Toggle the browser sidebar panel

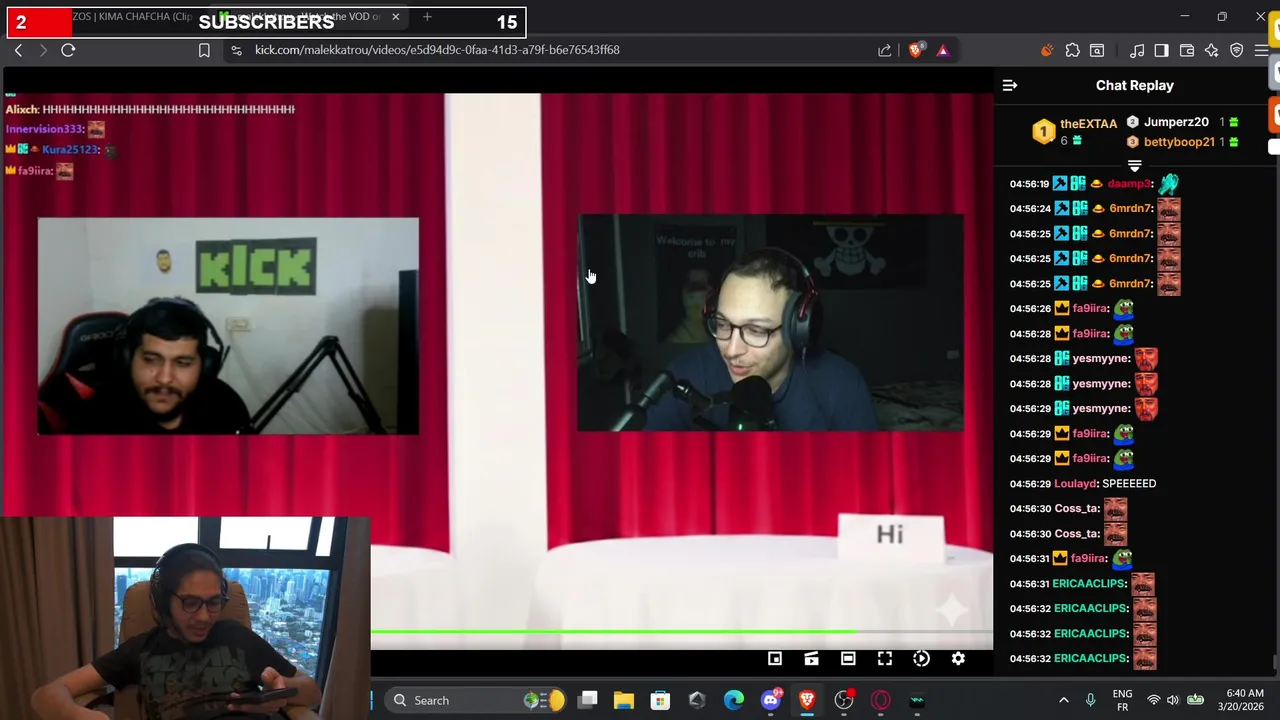pos(1161,50)
